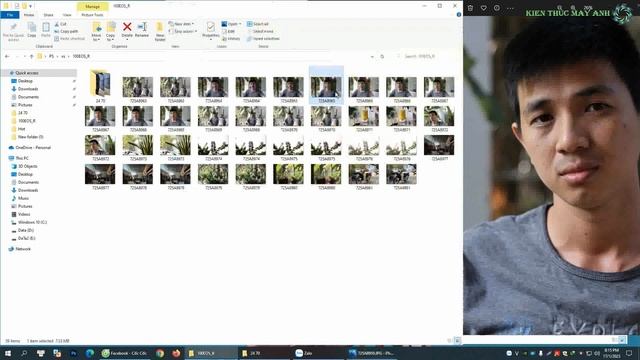
Task: Switch to details view in status bar
Action: point(450,340)
